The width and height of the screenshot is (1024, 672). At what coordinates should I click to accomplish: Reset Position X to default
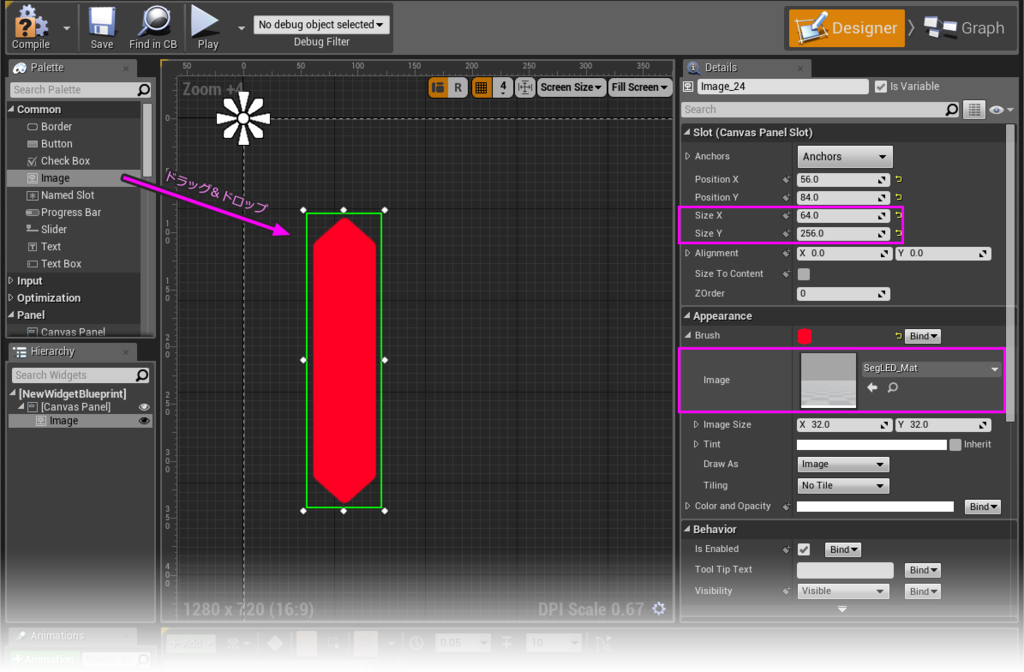click(899, 179)
